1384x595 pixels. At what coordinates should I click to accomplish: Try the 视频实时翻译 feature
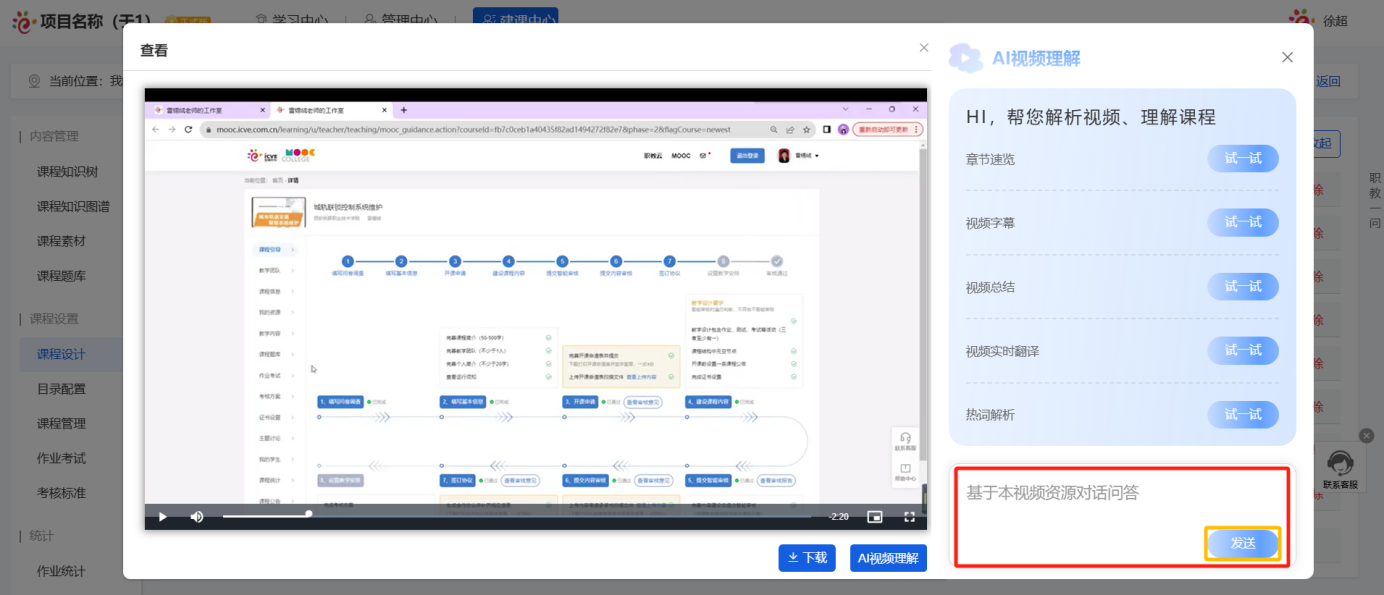[x=1243, y=351]
